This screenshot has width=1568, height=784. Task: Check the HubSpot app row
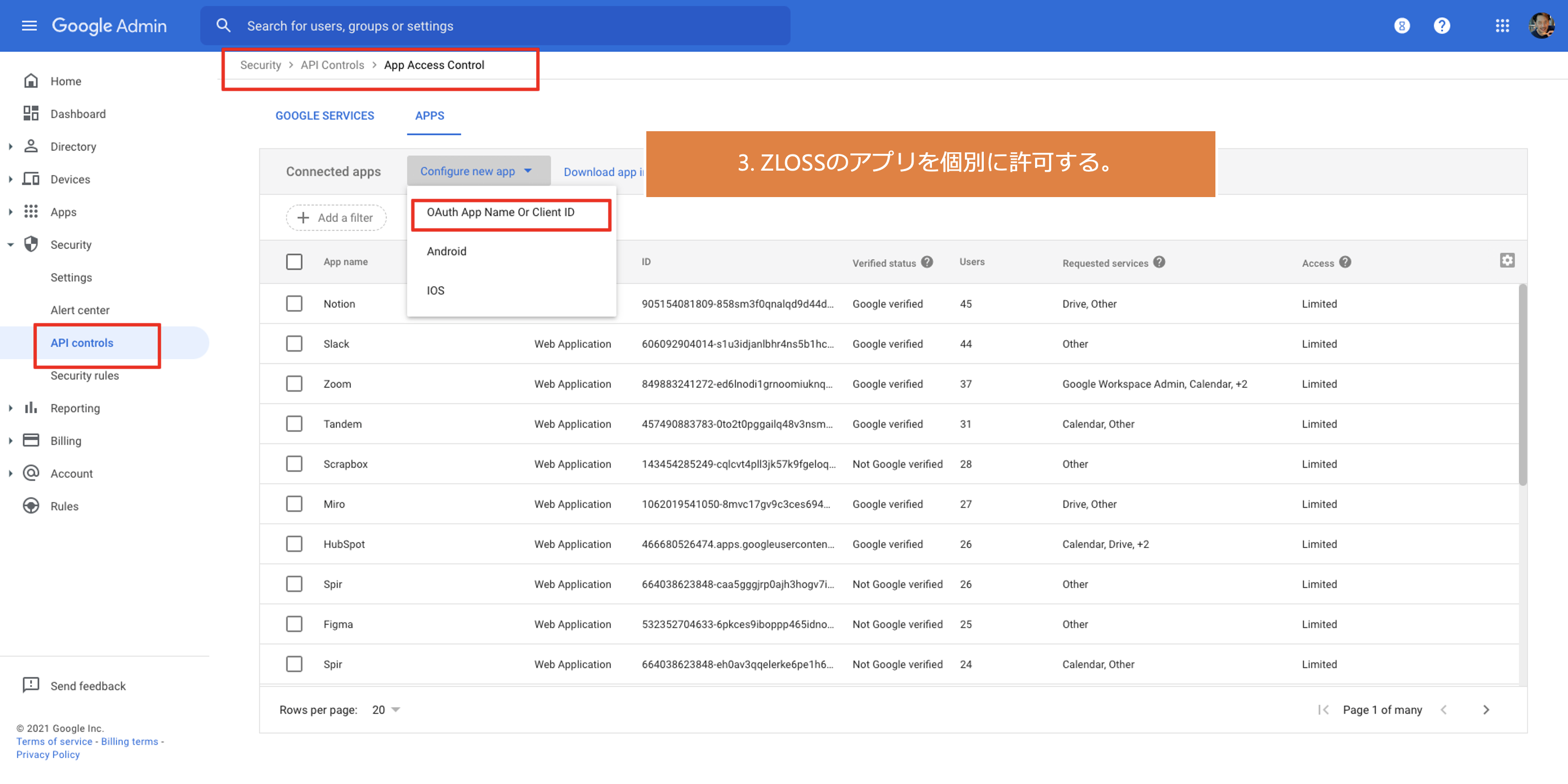295,544
